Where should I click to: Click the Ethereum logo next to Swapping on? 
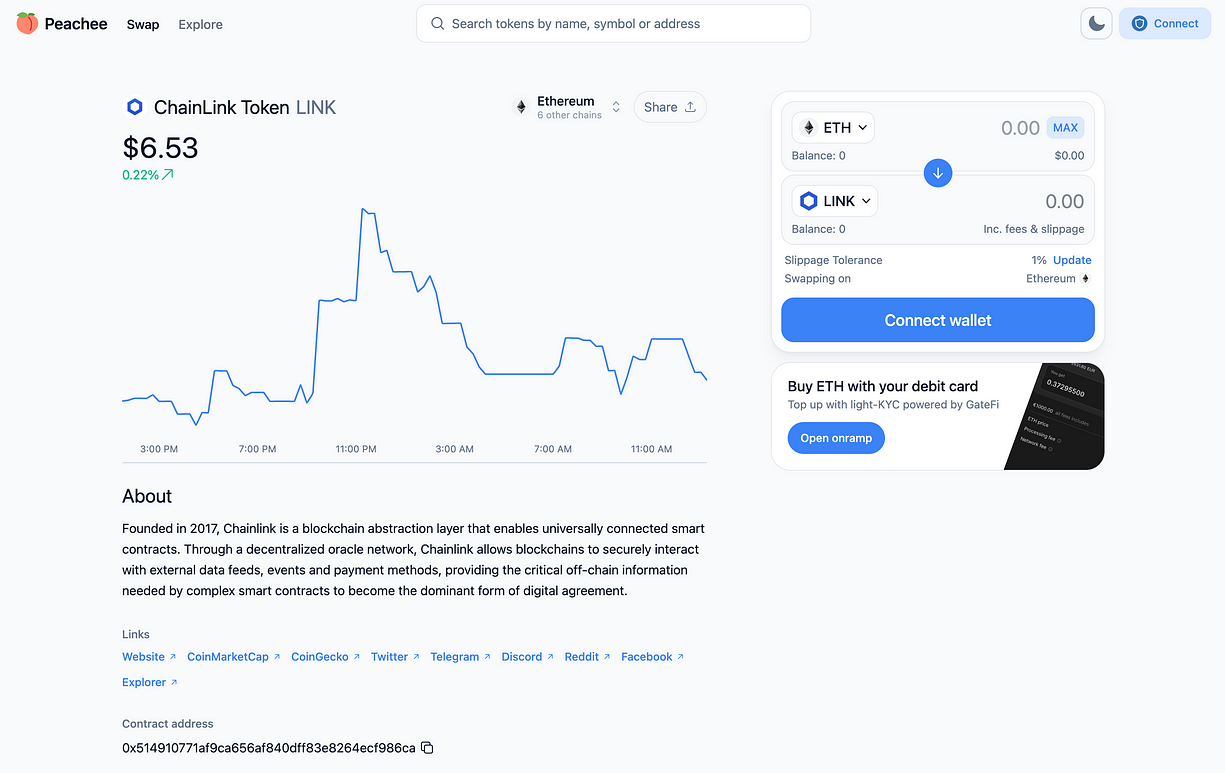(x=1086, y=278)
